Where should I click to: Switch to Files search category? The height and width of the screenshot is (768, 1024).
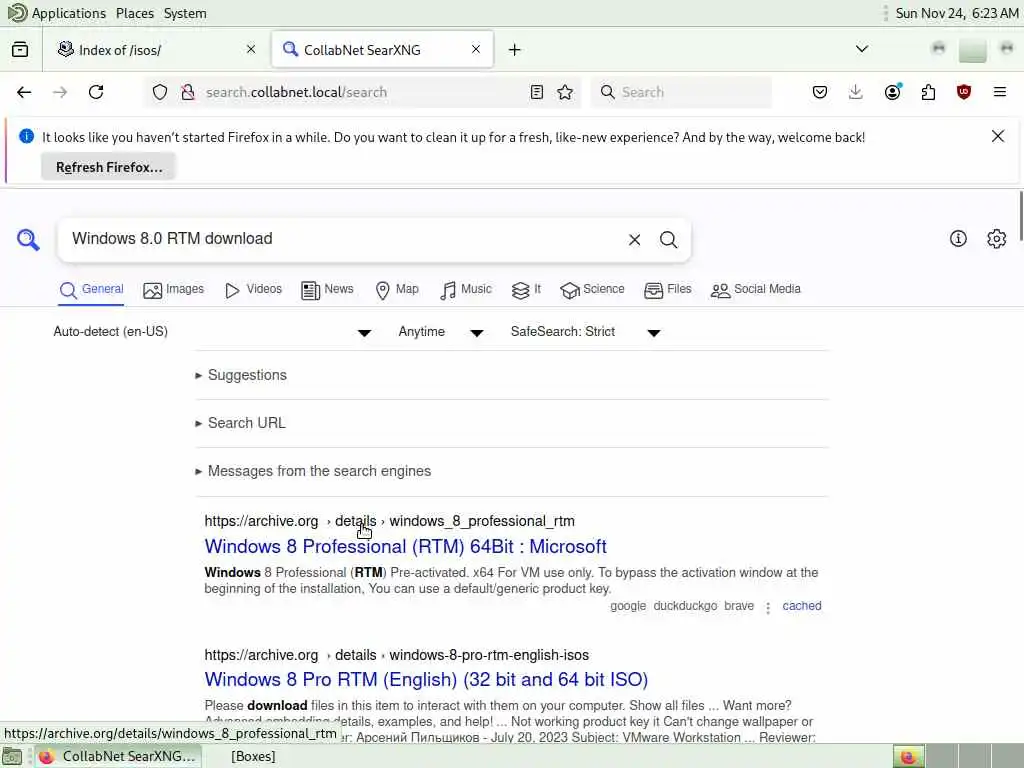[668, 289]
